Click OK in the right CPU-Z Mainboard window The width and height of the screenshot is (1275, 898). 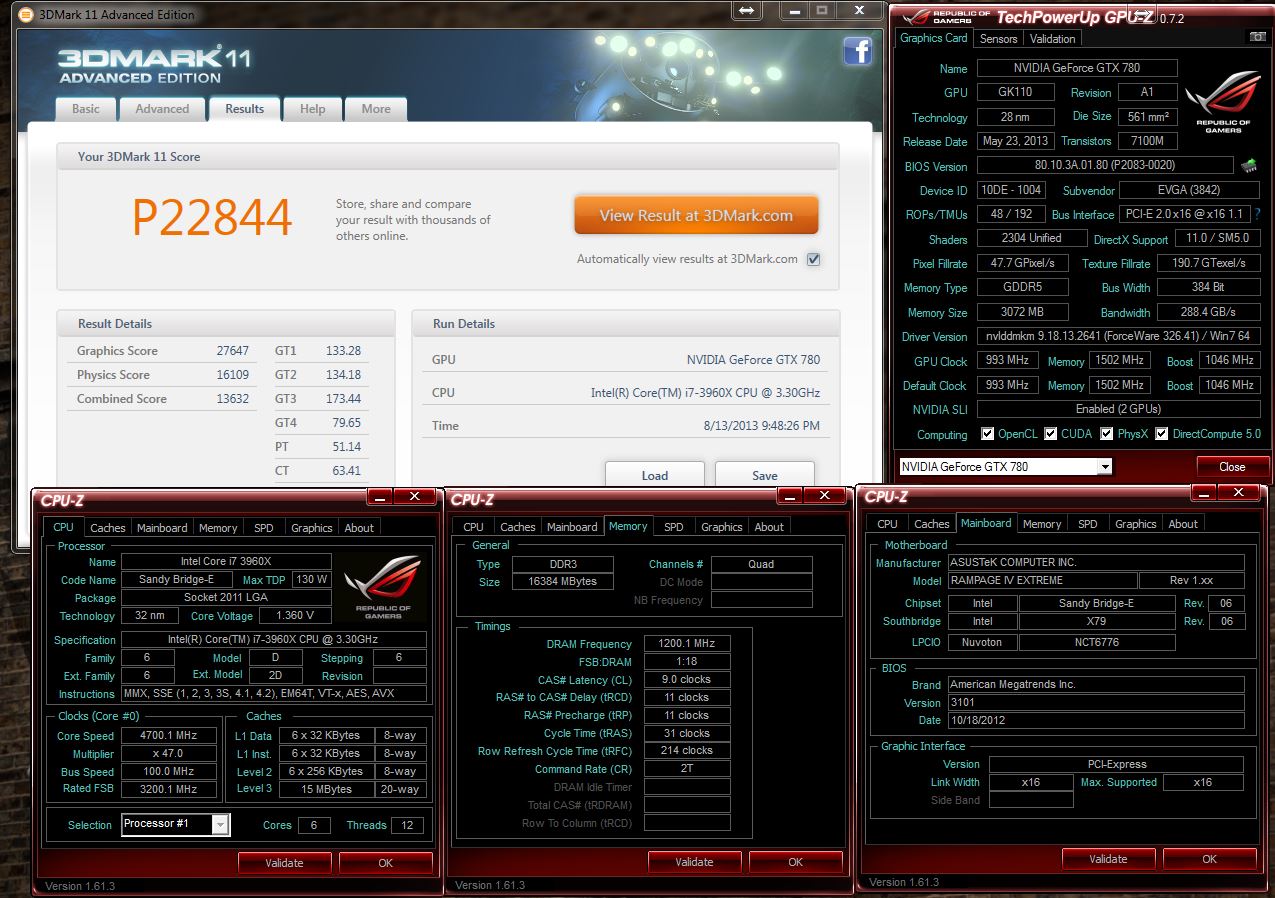(x=1210, y=858)
